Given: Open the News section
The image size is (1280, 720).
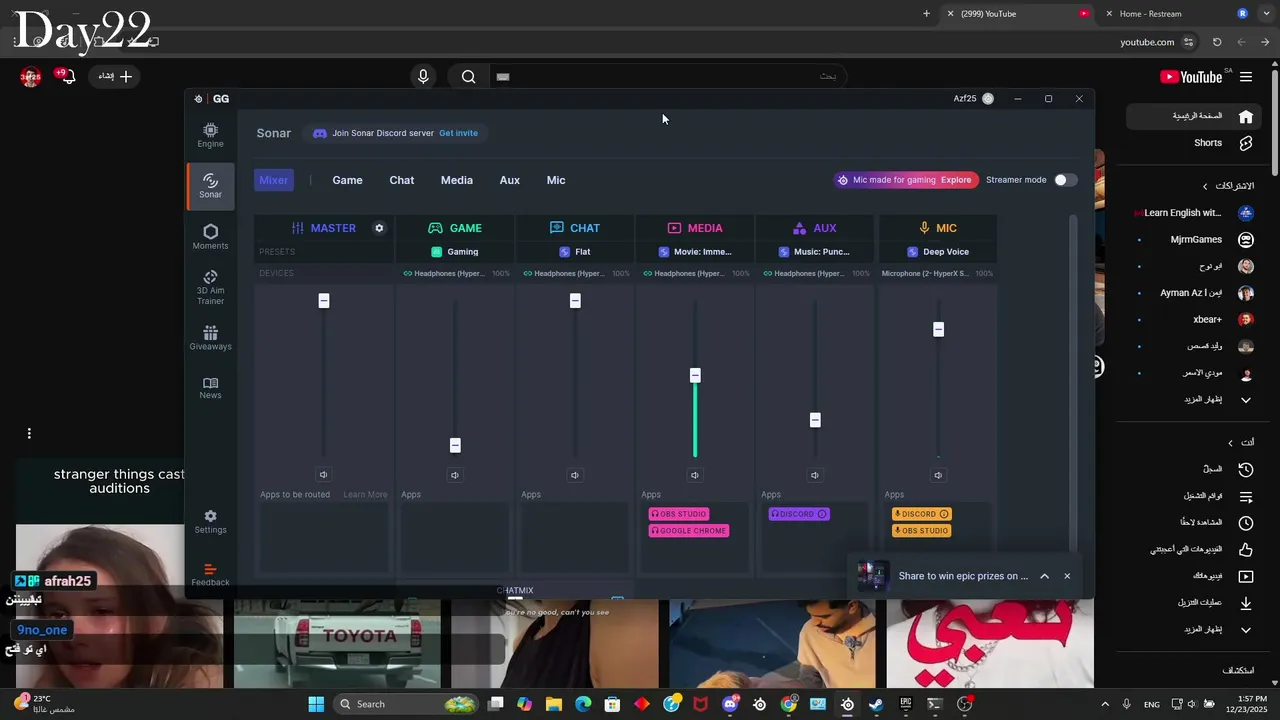Looking at the screenshot, I should [210, 388].
